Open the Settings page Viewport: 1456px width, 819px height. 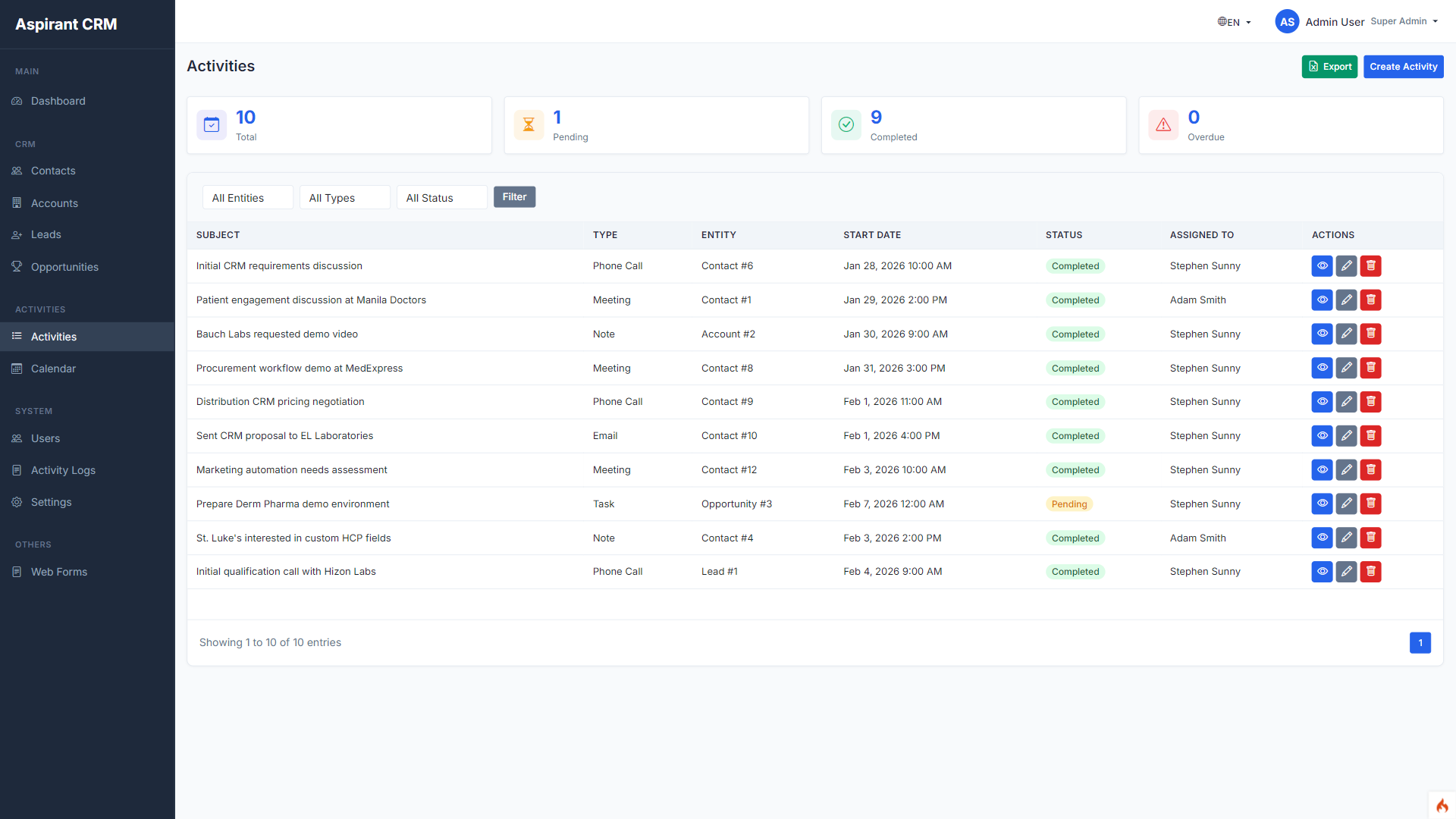[x=51, y=502]
